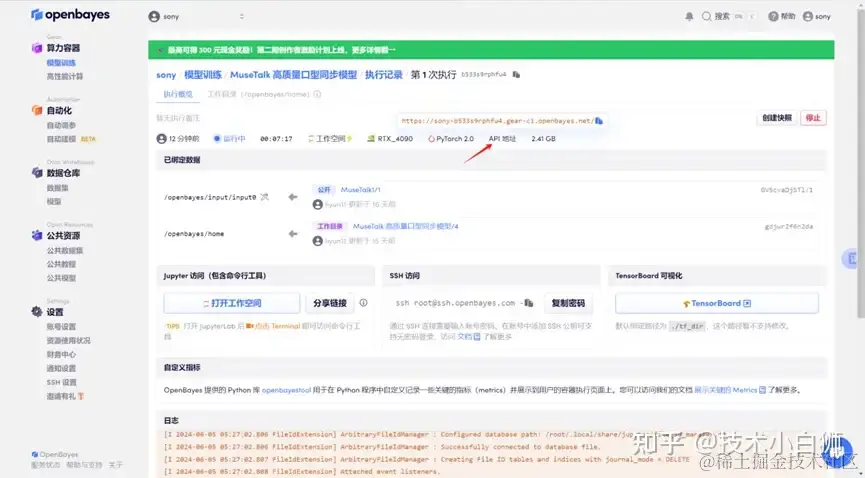Image resolution: width=865 pixels, height=478 pixels.
Task: Click the 2.41 GB storage value
Action: point(543,139)
